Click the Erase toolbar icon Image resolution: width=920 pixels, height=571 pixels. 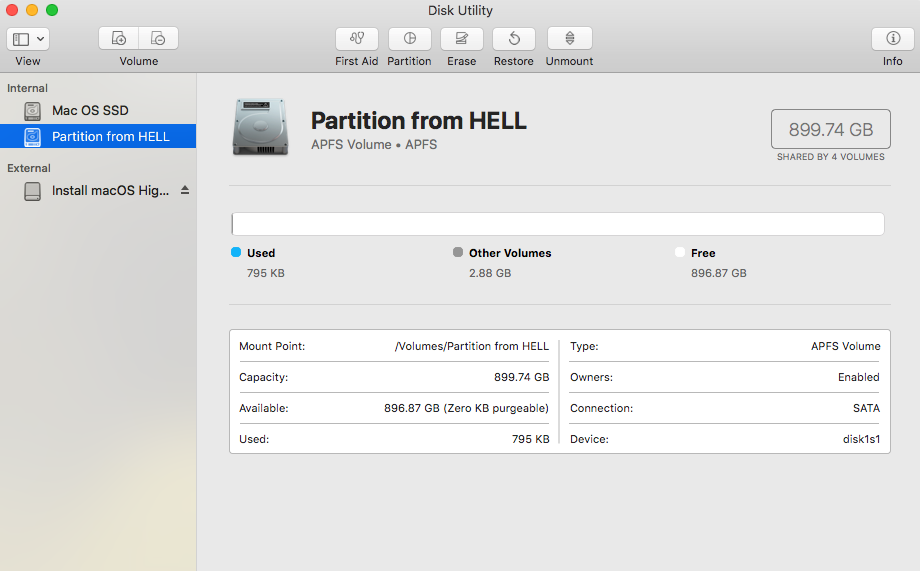coord(462,39)
